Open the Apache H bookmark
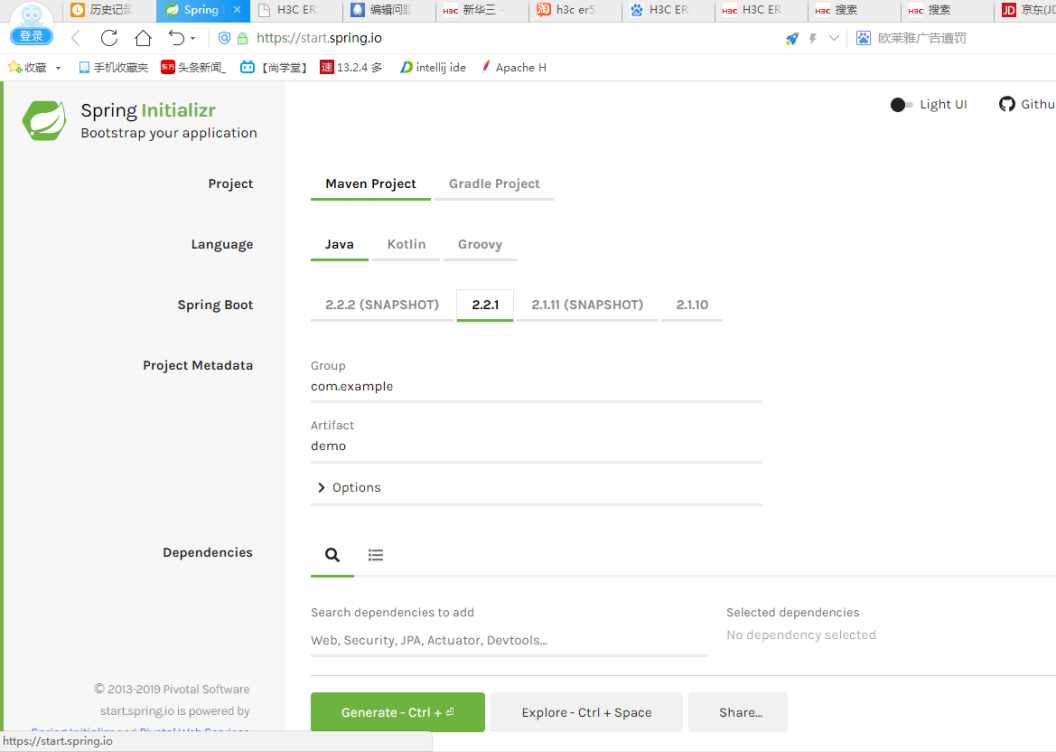1056x752 pixels. tap(514, 67)
